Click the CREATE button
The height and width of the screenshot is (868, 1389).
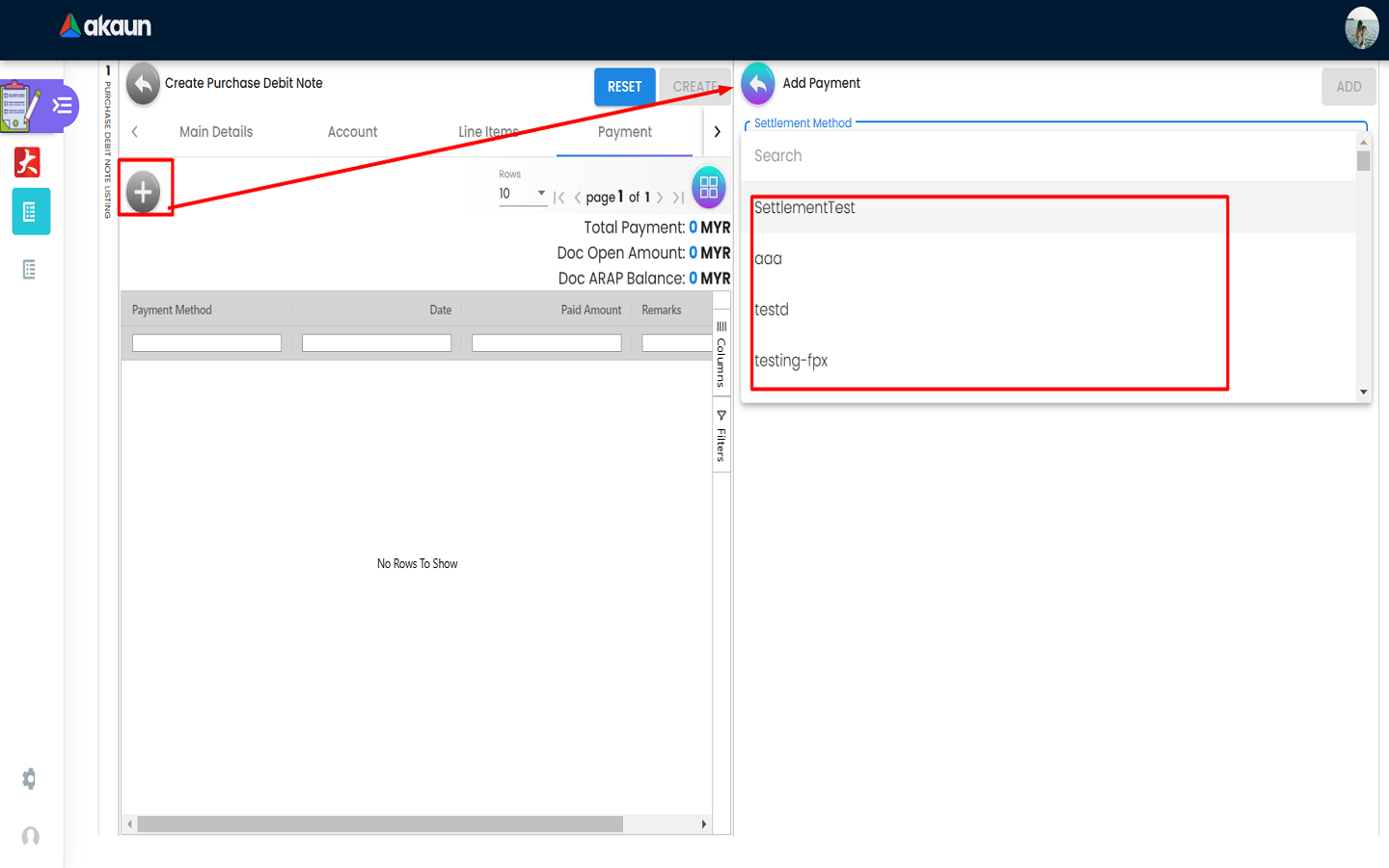pos(694,87)
